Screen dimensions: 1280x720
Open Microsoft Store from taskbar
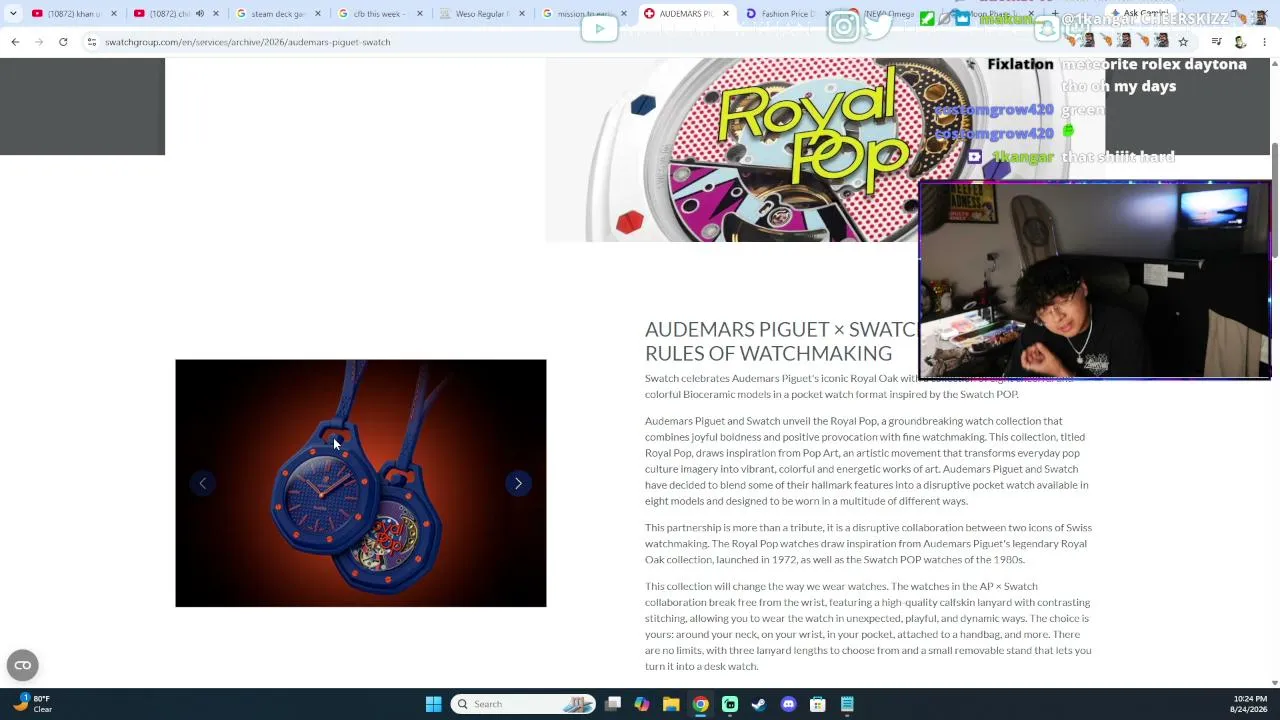tap(817, 704)
